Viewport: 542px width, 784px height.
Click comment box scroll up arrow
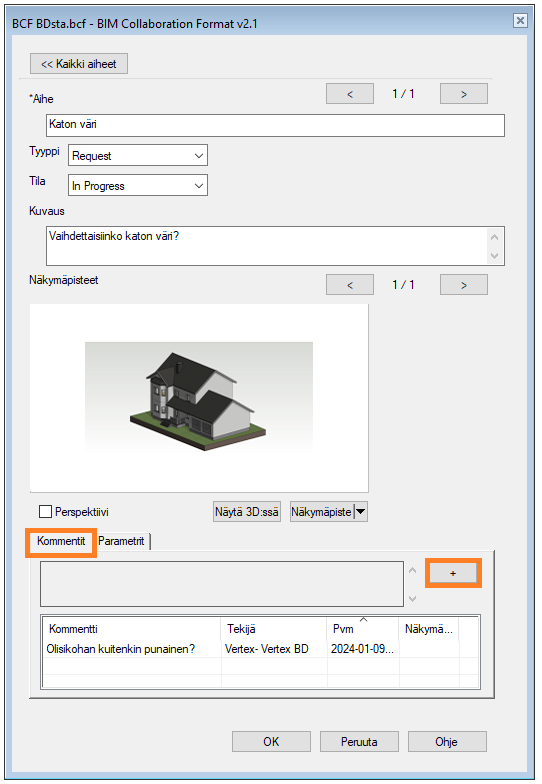pyautogui.click(x=412, y=570)
